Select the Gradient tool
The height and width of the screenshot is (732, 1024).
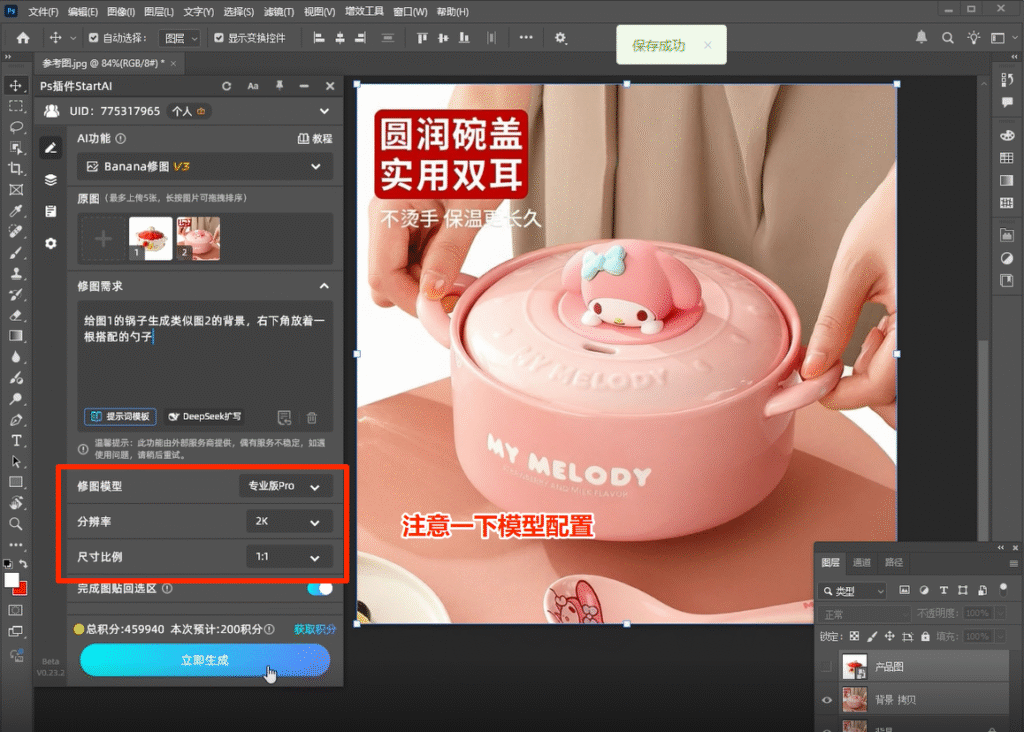tap(16, 336)
